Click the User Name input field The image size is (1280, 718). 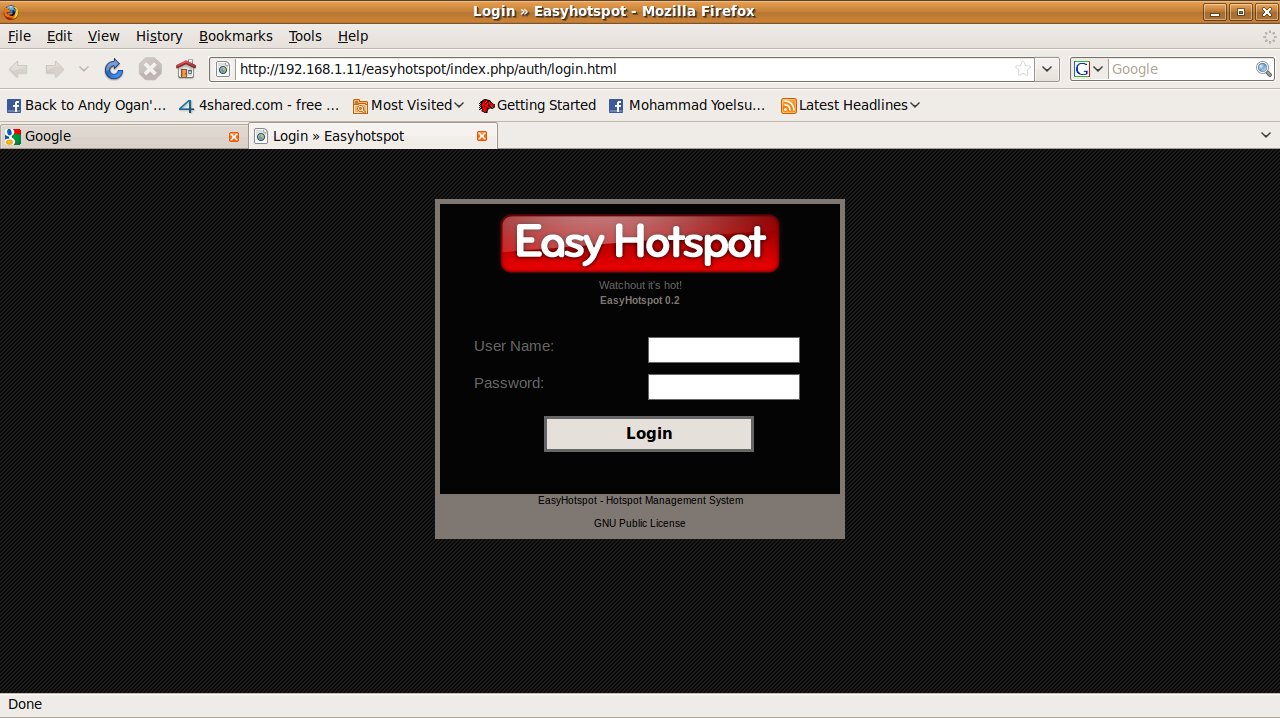tap(723, 350)
